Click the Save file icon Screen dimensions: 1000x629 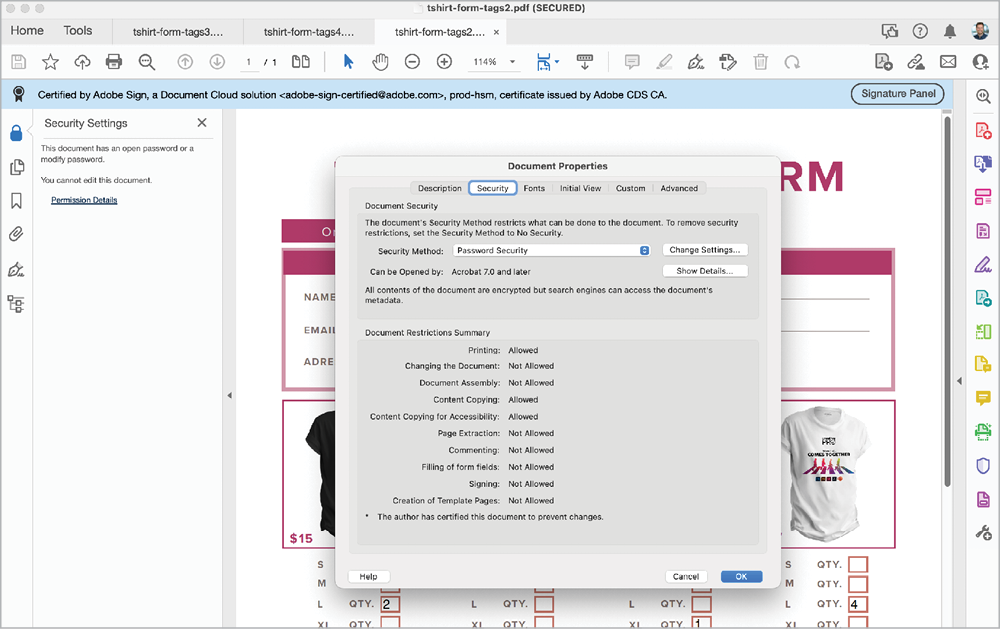[x=18, y=62]
